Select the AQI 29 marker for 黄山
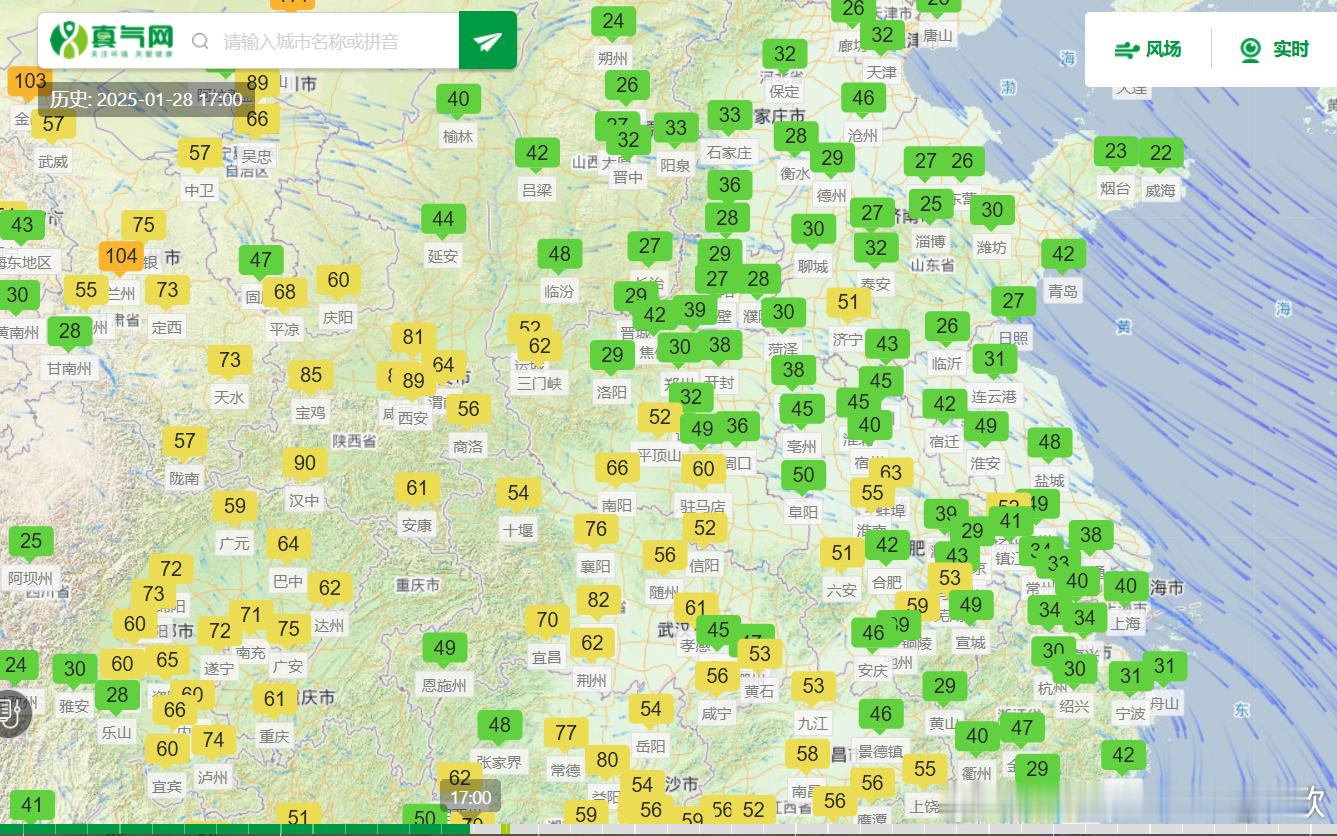Image resolution: width=1337 pixels, height=836 pixels. [945, 686]
